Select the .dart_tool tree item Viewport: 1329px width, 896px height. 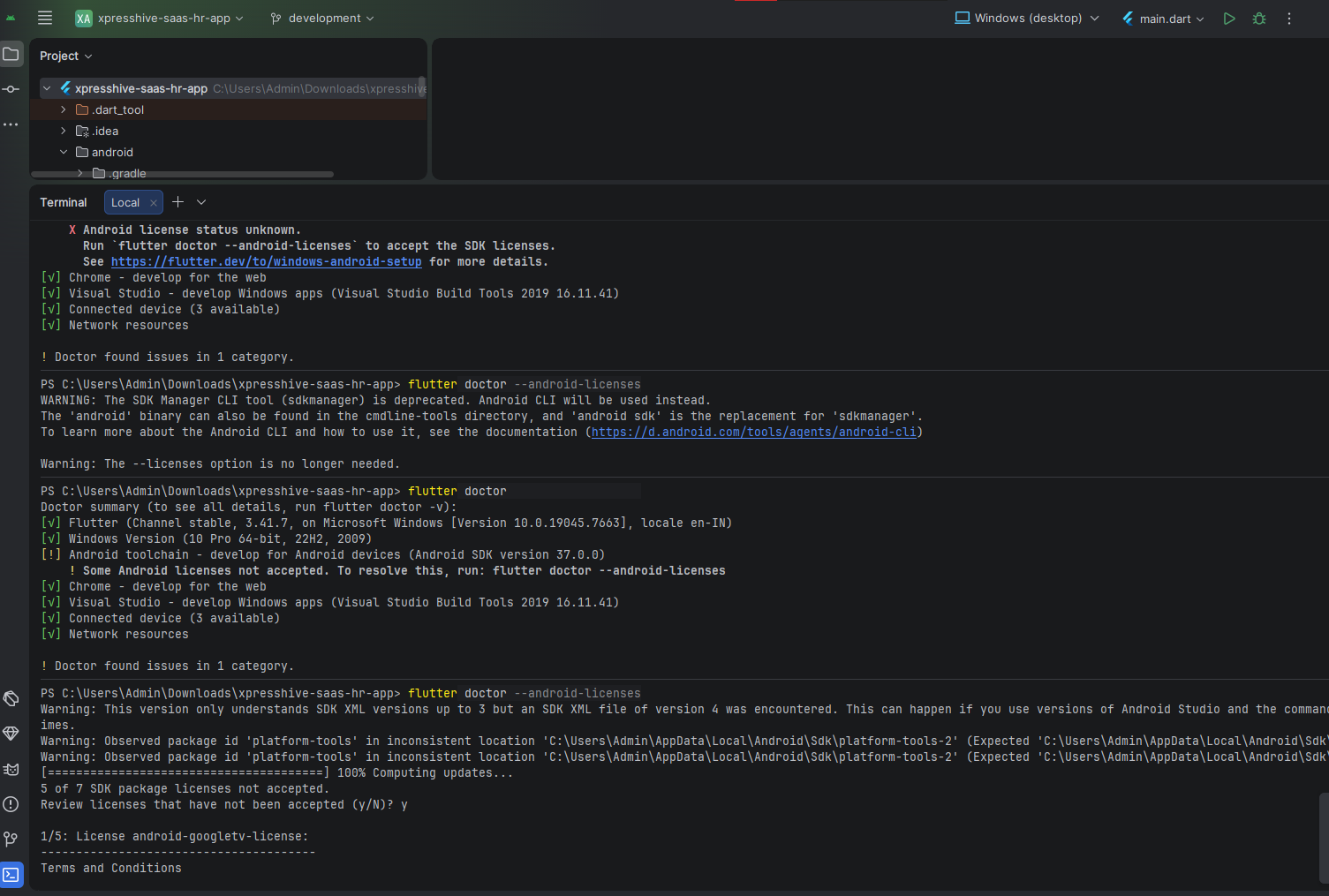pyautogui.click(x=228, y=109)
